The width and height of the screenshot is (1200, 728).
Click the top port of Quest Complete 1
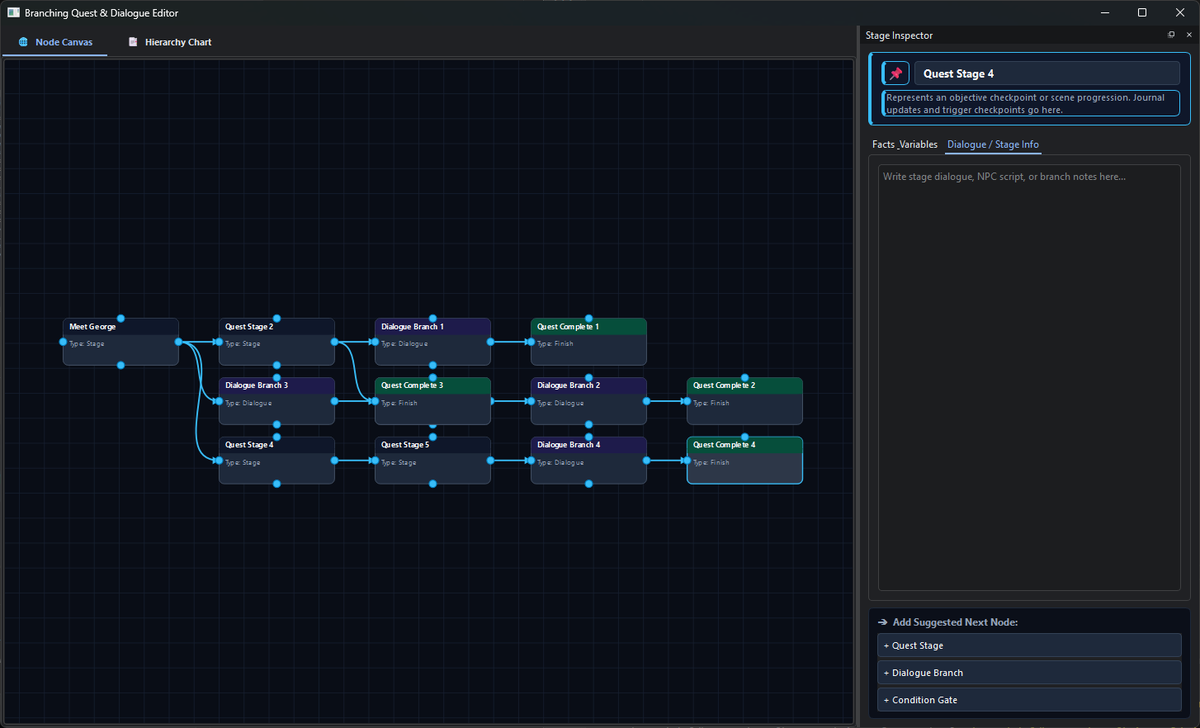(x=589, y=318)
